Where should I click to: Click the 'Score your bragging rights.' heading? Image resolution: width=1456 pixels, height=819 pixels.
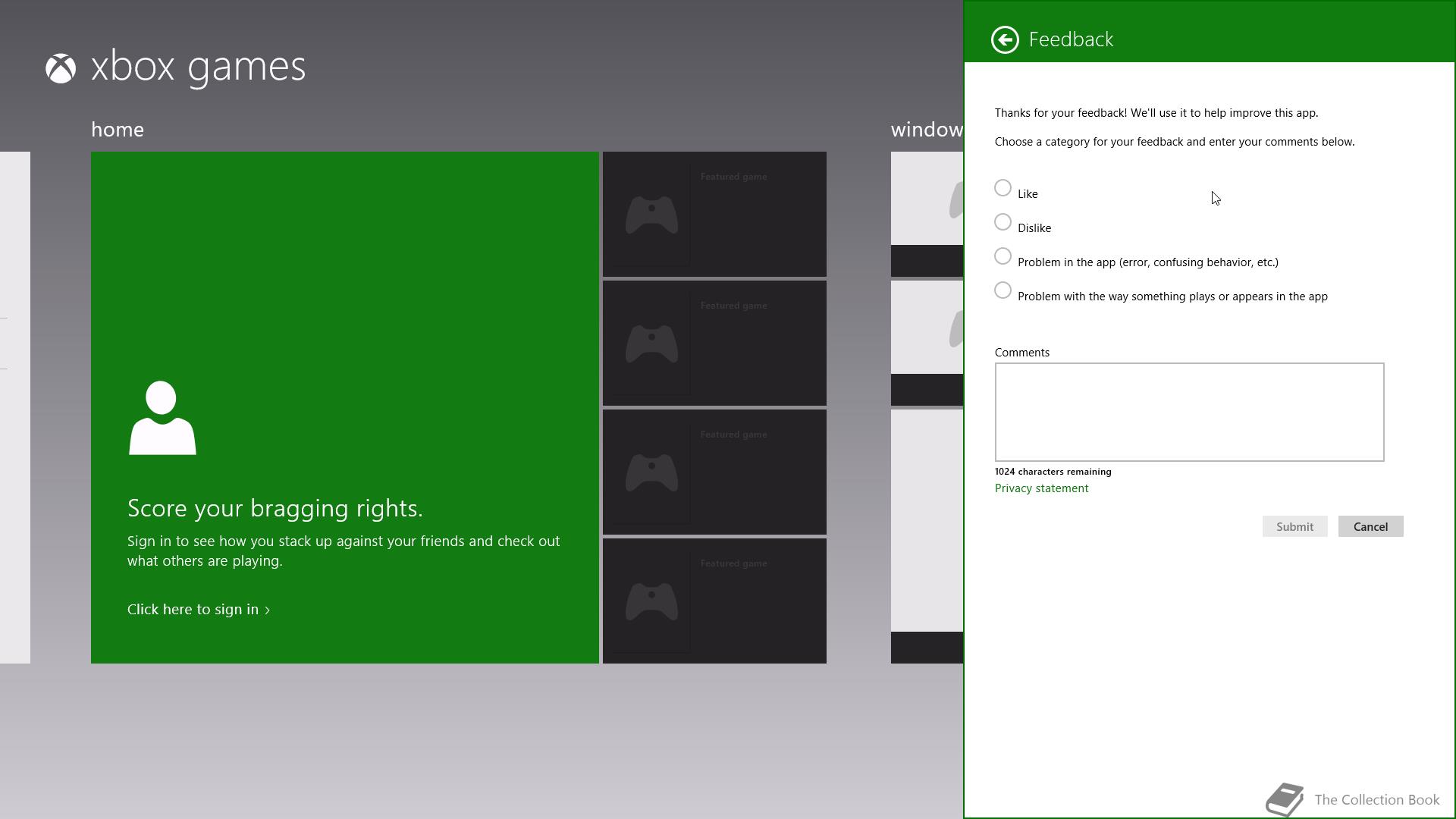click(x=275, y=508)
